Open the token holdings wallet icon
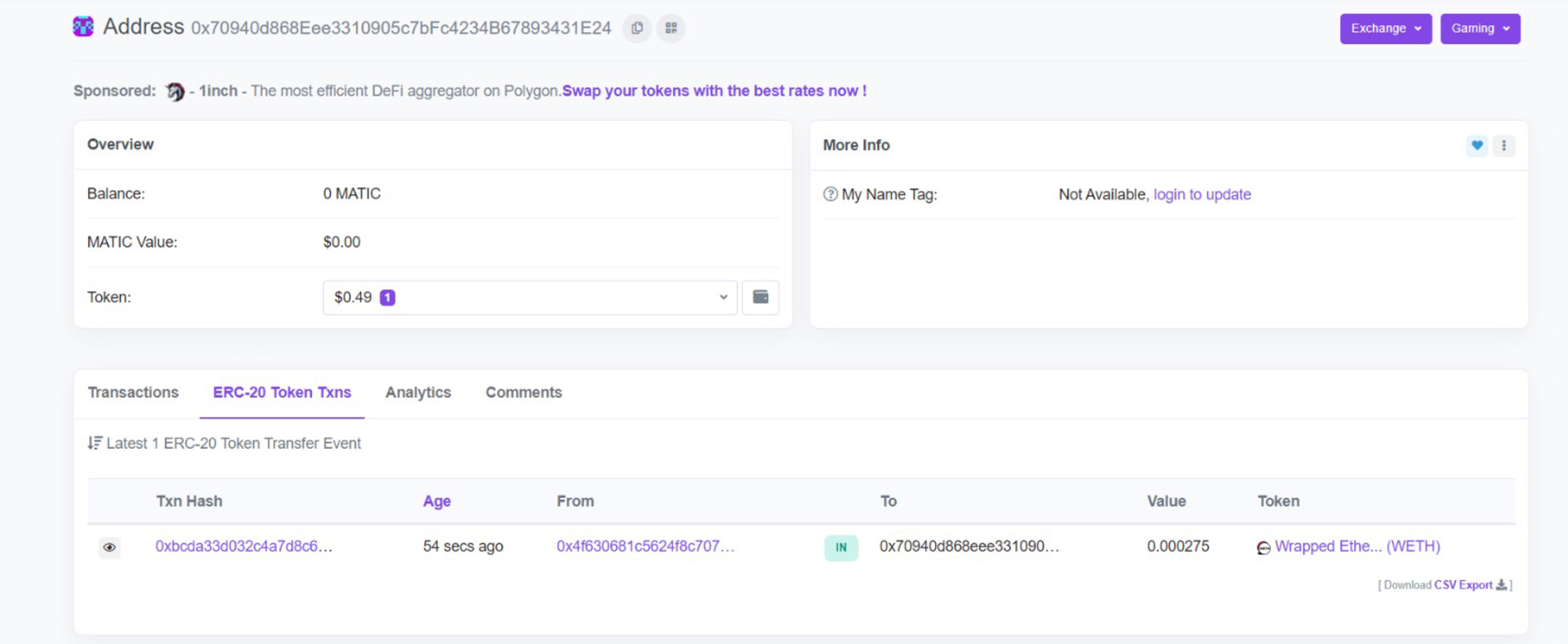Viewport: 1568px width, 644px height. point(760,297)
